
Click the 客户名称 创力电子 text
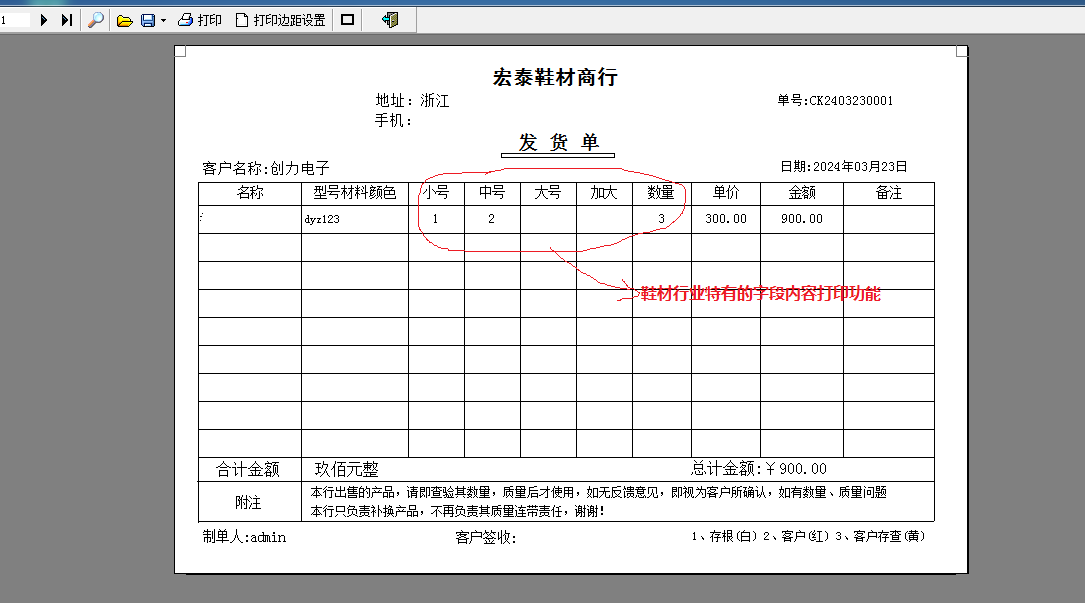(266, 168)
